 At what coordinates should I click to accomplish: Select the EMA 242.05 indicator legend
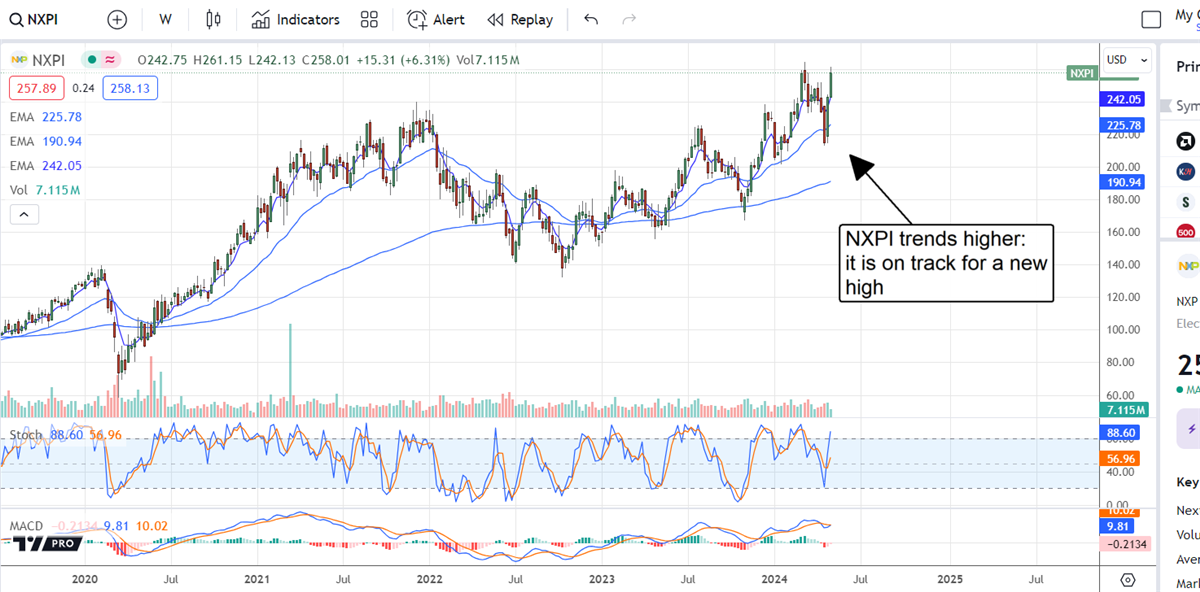pyautogui.click(x=45, y=165)
